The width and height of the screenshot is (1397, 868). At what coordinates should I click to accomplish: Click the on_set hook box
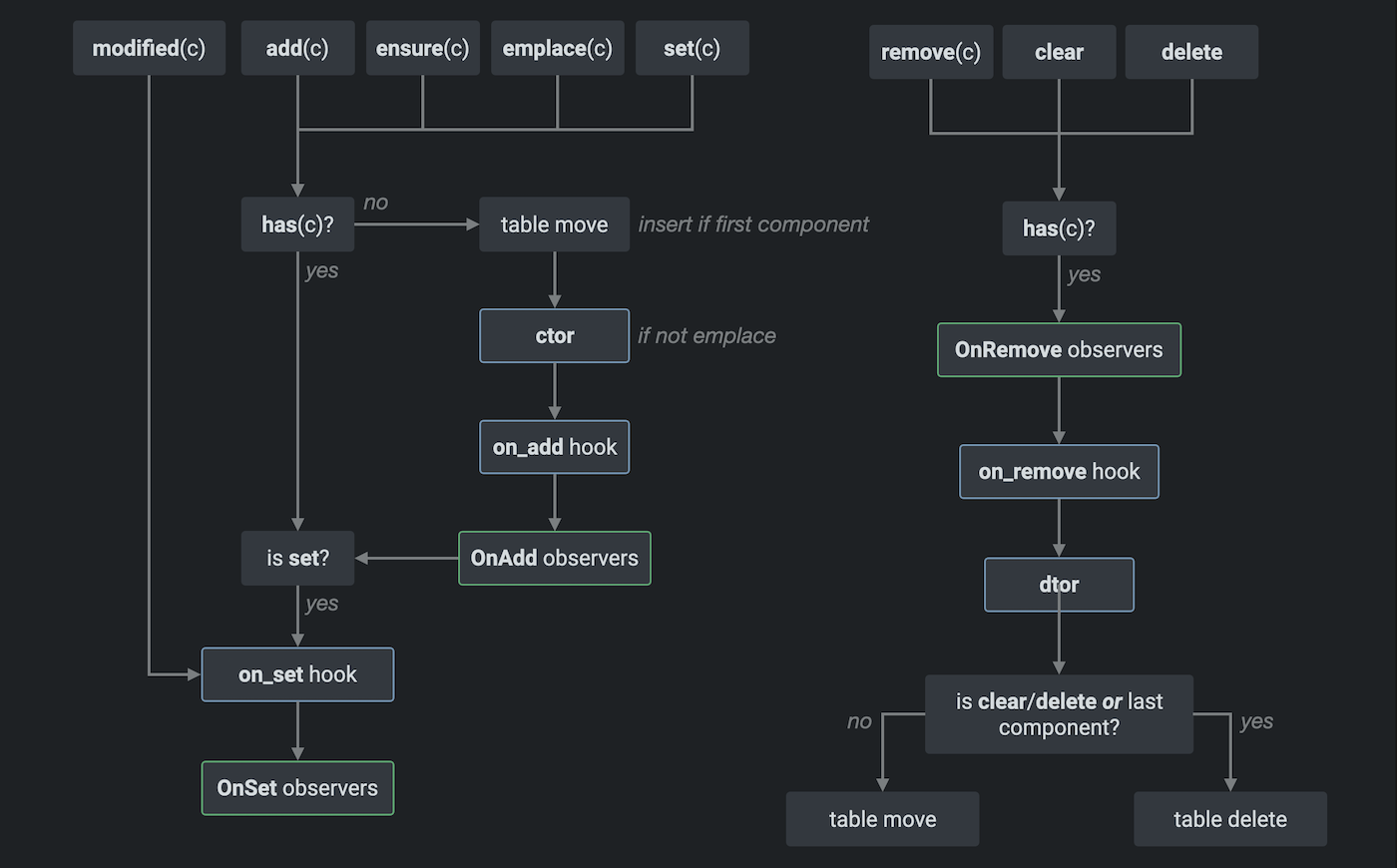pyautogui.click(x=297, y=674)
